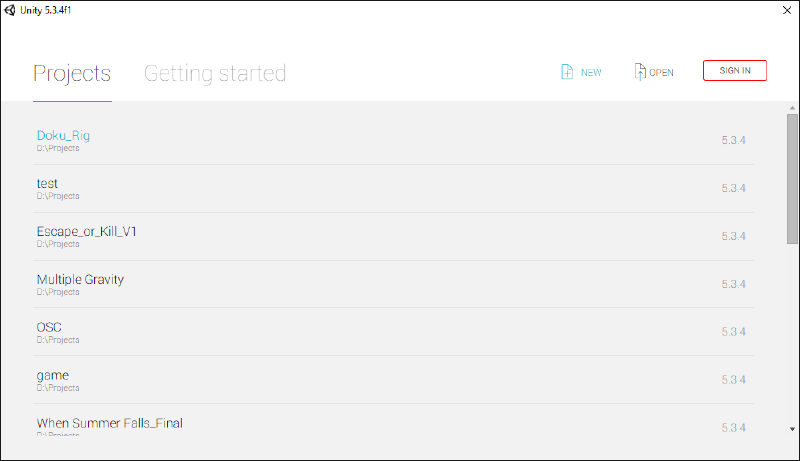Open the Escape_or_Kill_V1 project
This screenshot has height=461, width=800.
tap(87, 232)
